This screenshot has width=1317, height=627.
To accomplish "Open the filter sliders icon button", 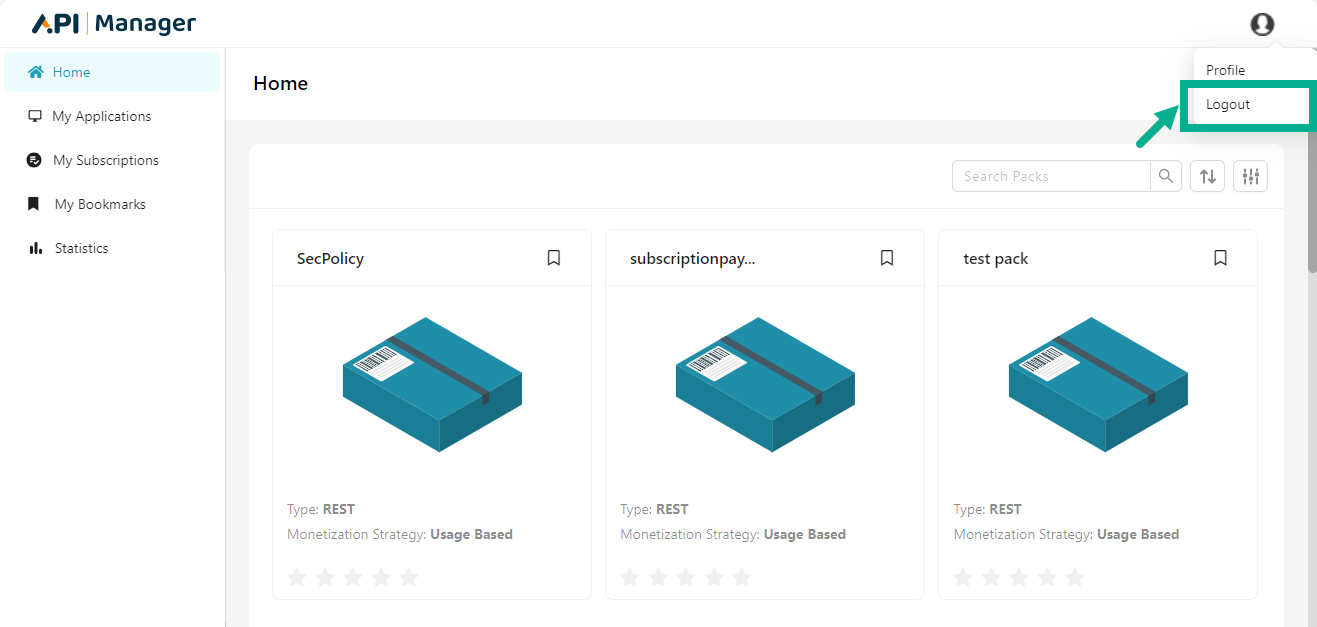I will click(x=1250, y=176).
